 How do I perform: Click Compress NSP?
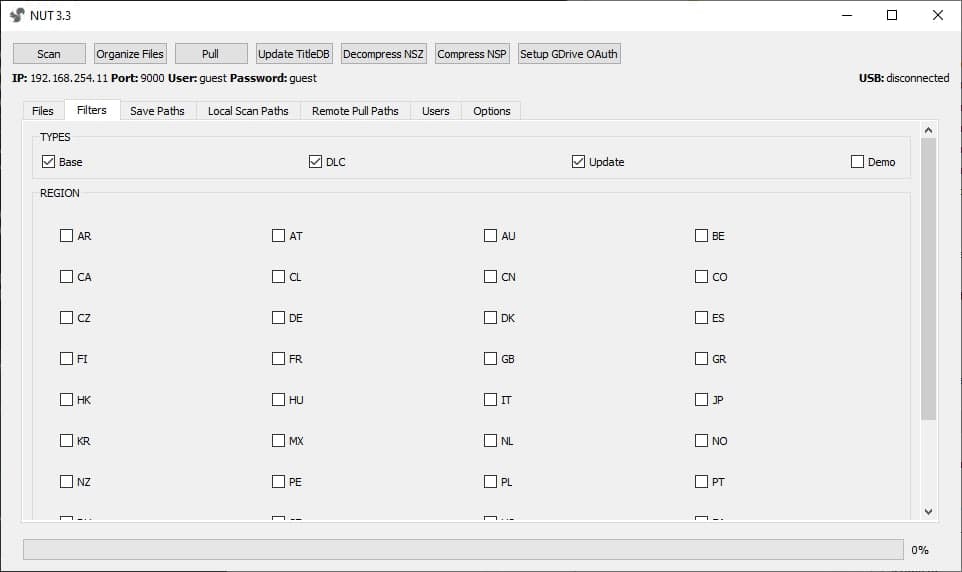click(x=472, y=54)
